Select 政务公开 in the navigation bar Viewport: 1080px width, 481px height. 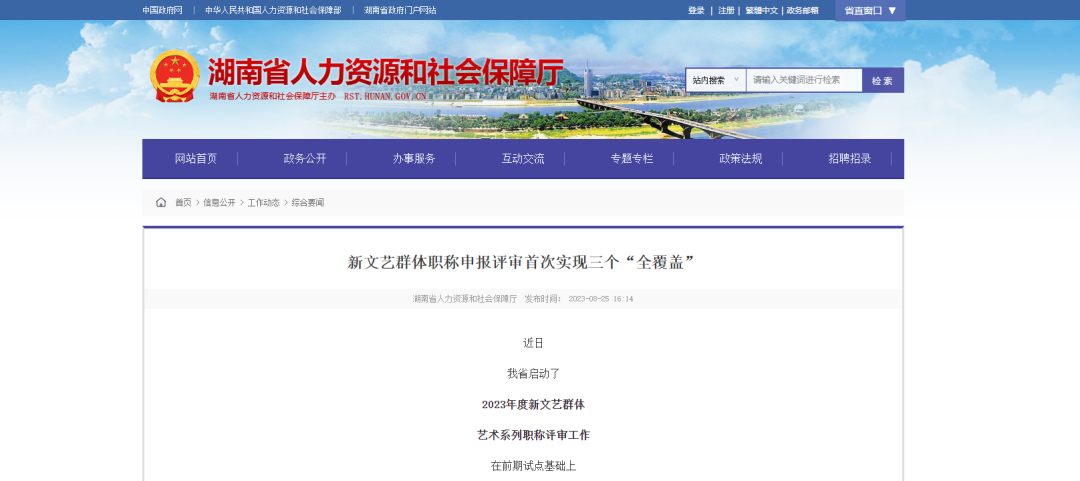305,159
